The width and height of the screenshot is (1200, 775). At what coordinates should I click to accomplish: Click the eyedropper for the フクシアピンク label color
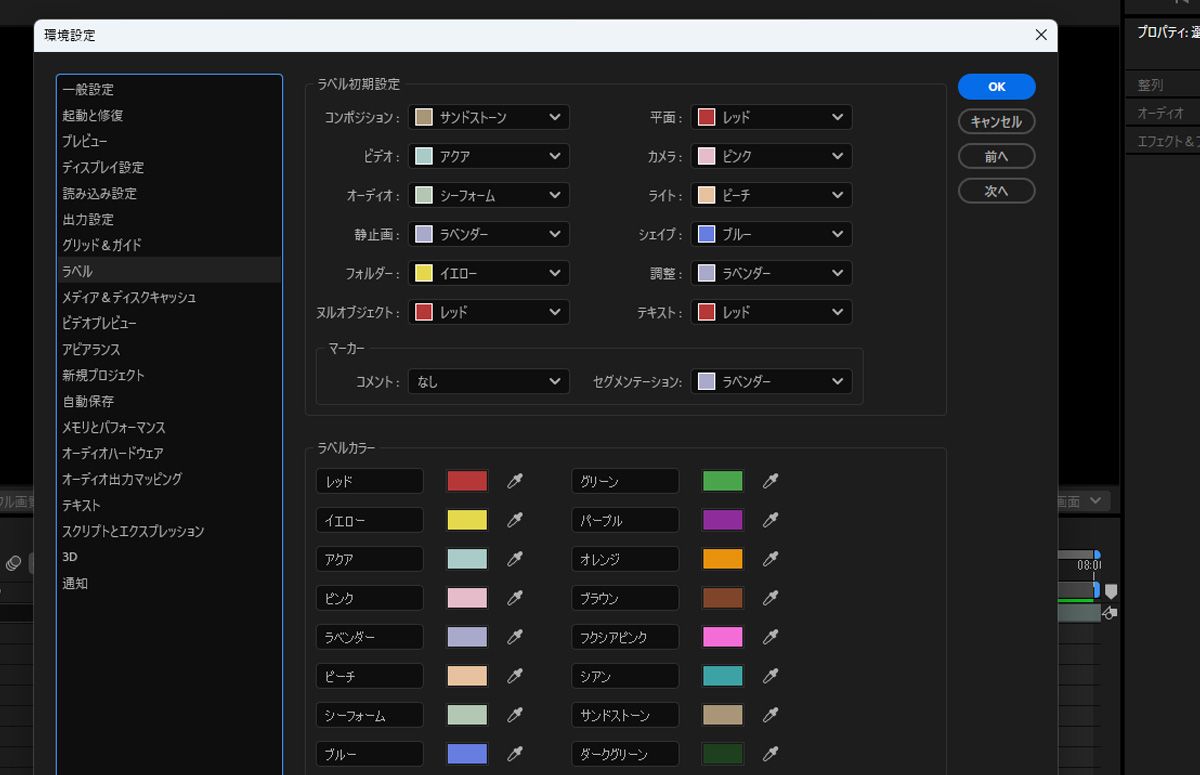pyautogui.click(x=771, y=637)
